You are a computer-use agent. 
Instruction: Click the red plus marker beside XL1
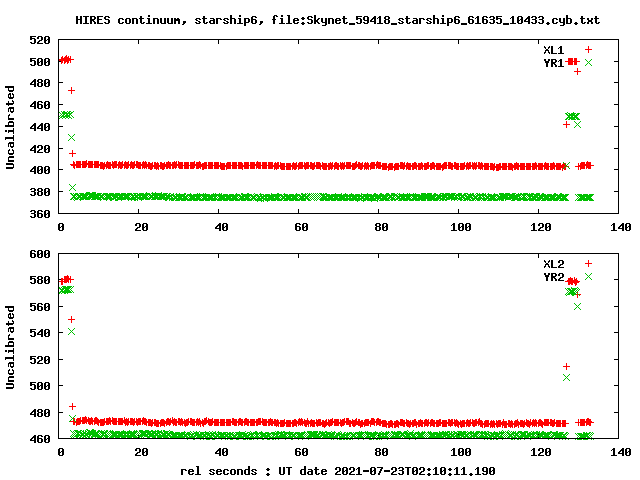588,50
